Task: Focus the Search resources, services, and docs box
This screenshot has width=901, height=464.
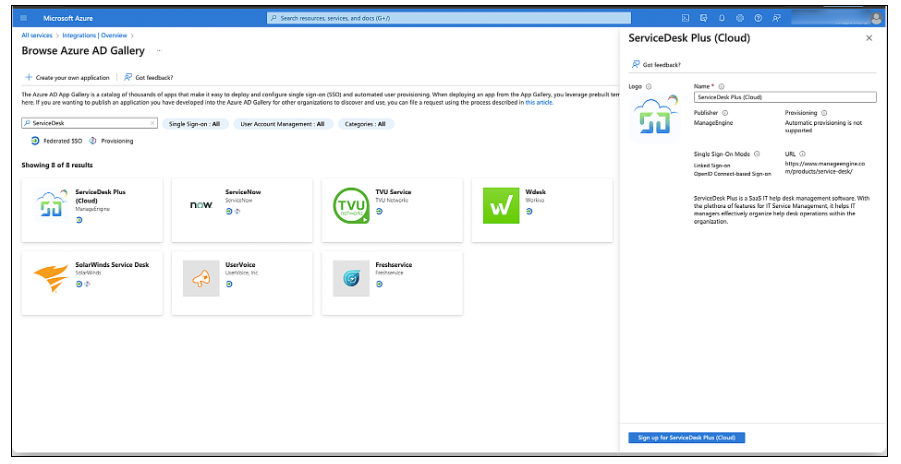Action: (x=449, y=18)
